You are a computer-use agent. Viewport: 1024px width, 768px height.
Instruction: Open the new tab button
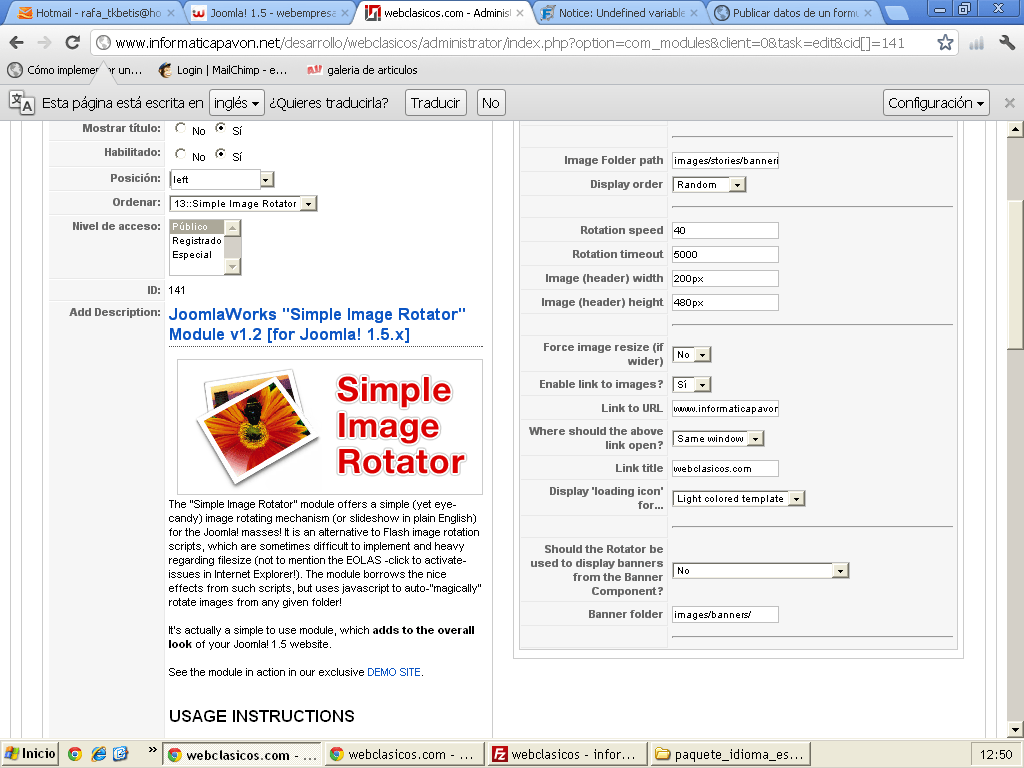(x=896, y=12)
